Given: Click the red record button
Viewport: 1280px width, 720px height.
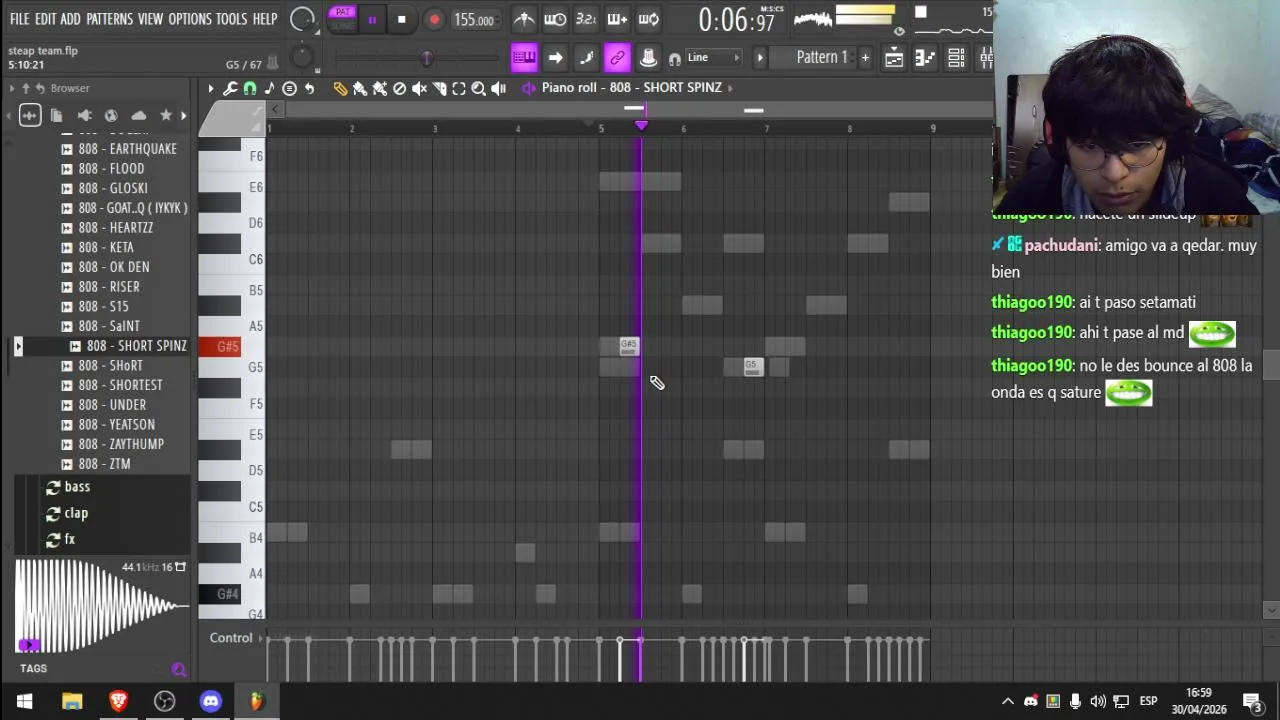Looking at the screenshot, I should 434,19.
